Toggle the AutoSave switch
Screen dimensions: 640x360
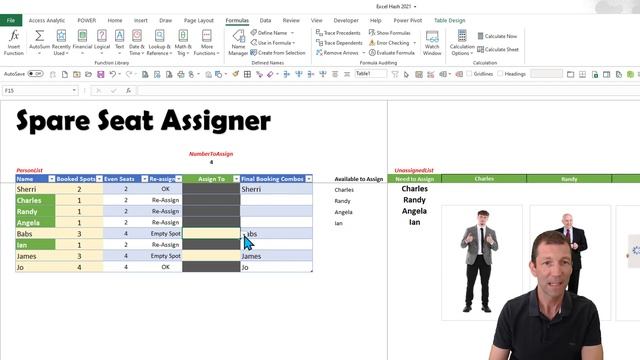36,74
